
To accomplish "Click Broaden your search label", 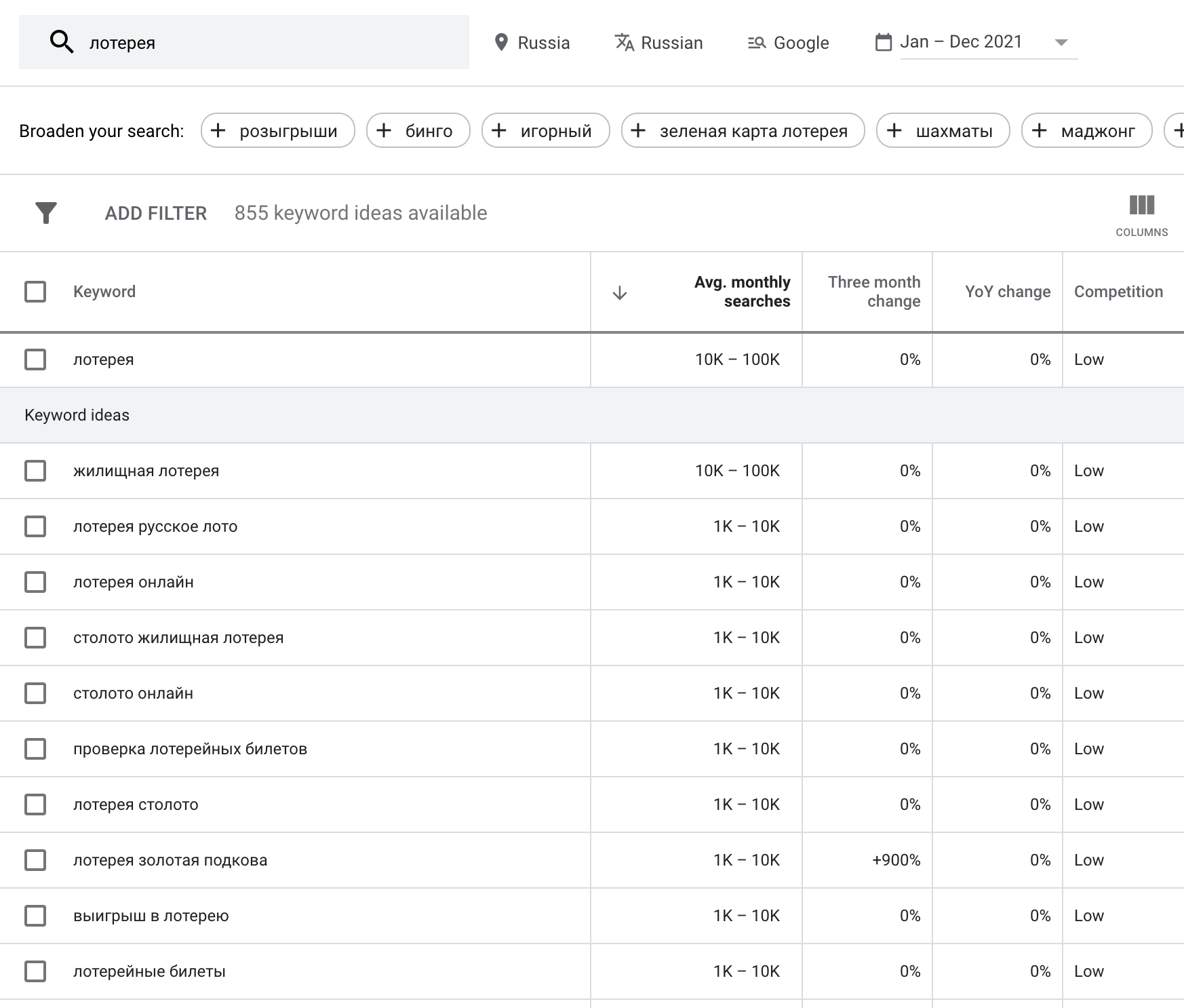I will (102, 131).
